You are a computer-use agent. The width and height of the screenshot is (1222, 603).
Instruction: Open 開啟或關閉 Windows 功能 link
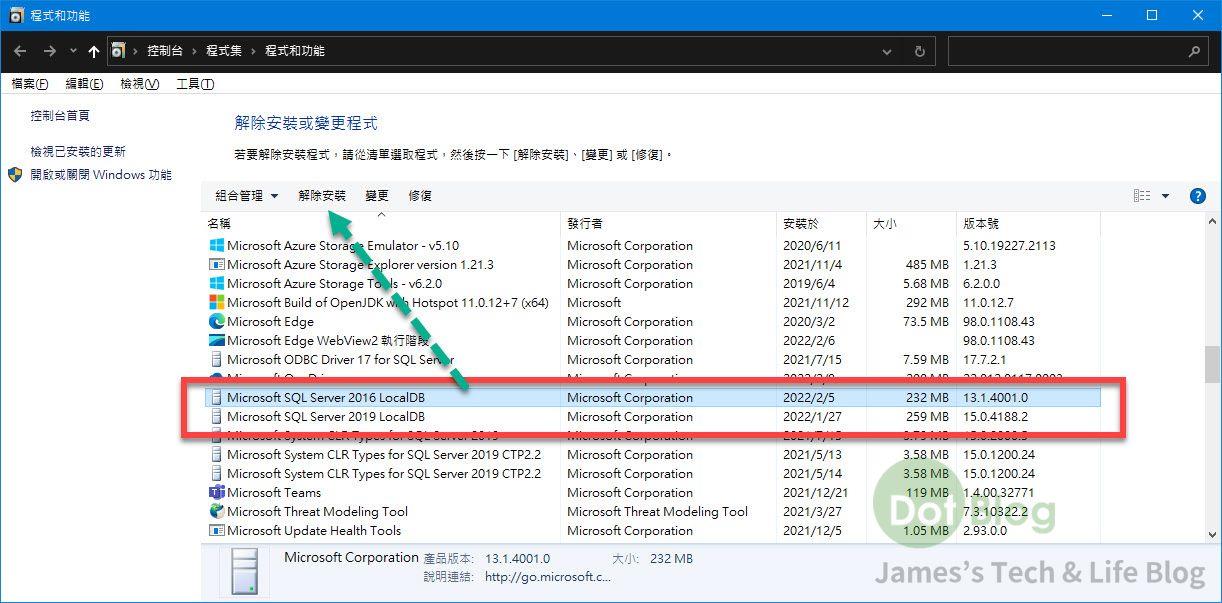(101, 175)
